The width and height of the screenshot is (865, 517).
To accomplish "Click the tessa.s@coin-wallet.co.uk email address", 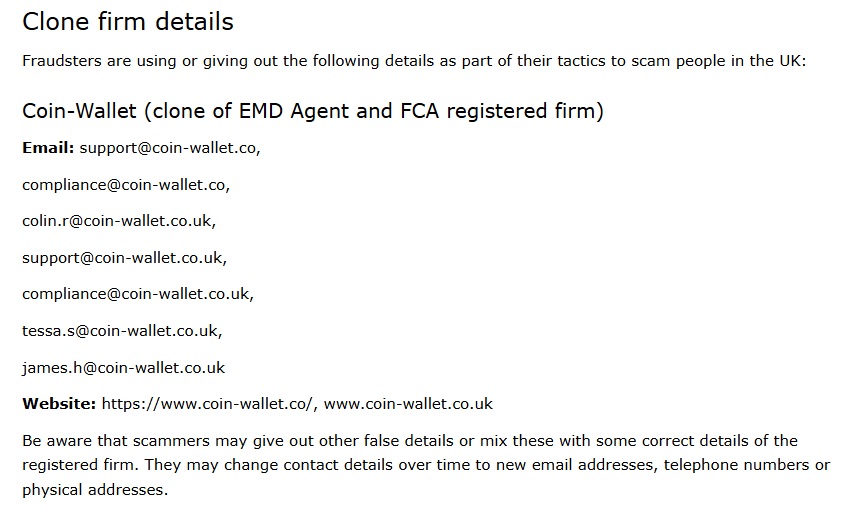I will (121, 331).
